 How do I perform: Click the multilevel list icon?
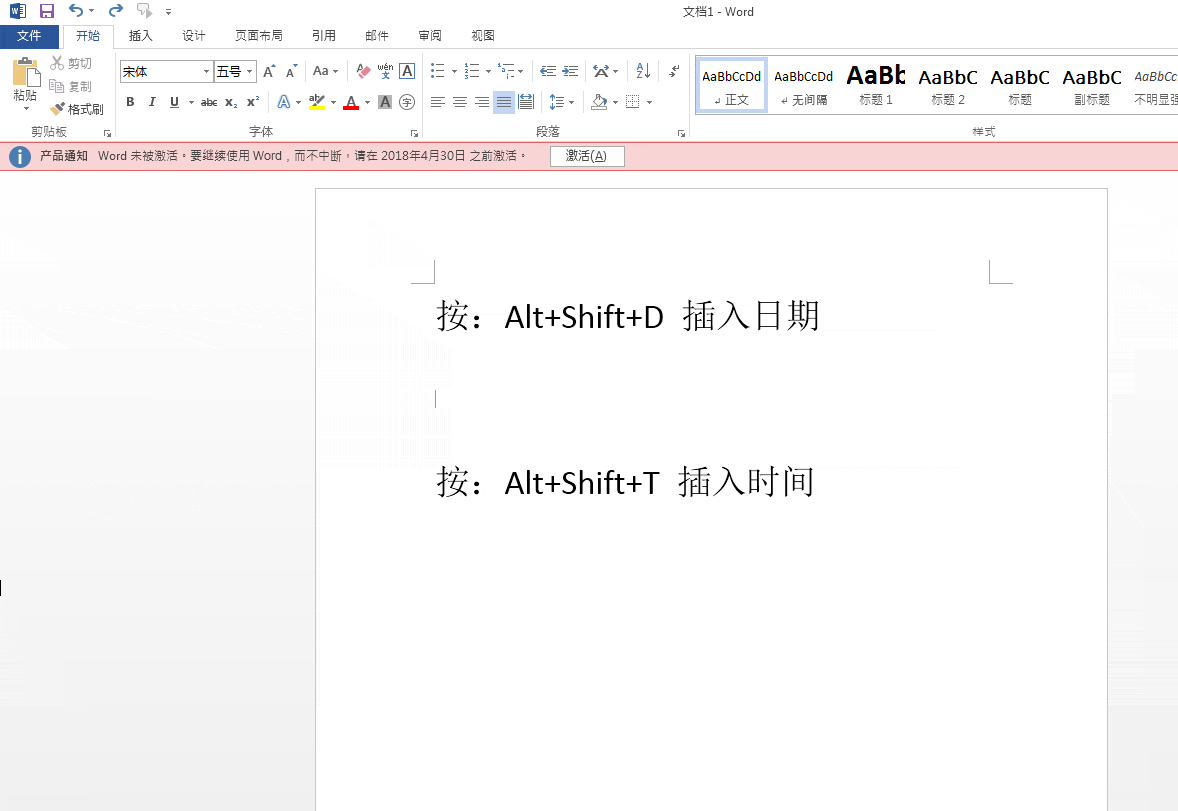(506, 71)
